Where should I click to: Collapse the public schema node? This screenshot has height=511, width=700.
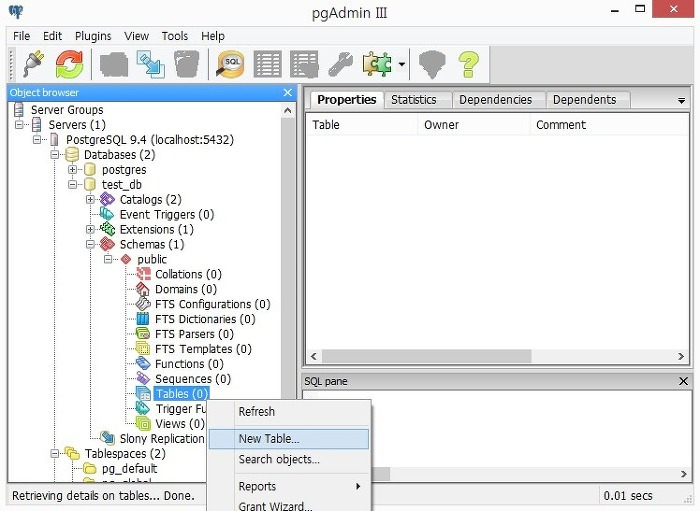108,259
